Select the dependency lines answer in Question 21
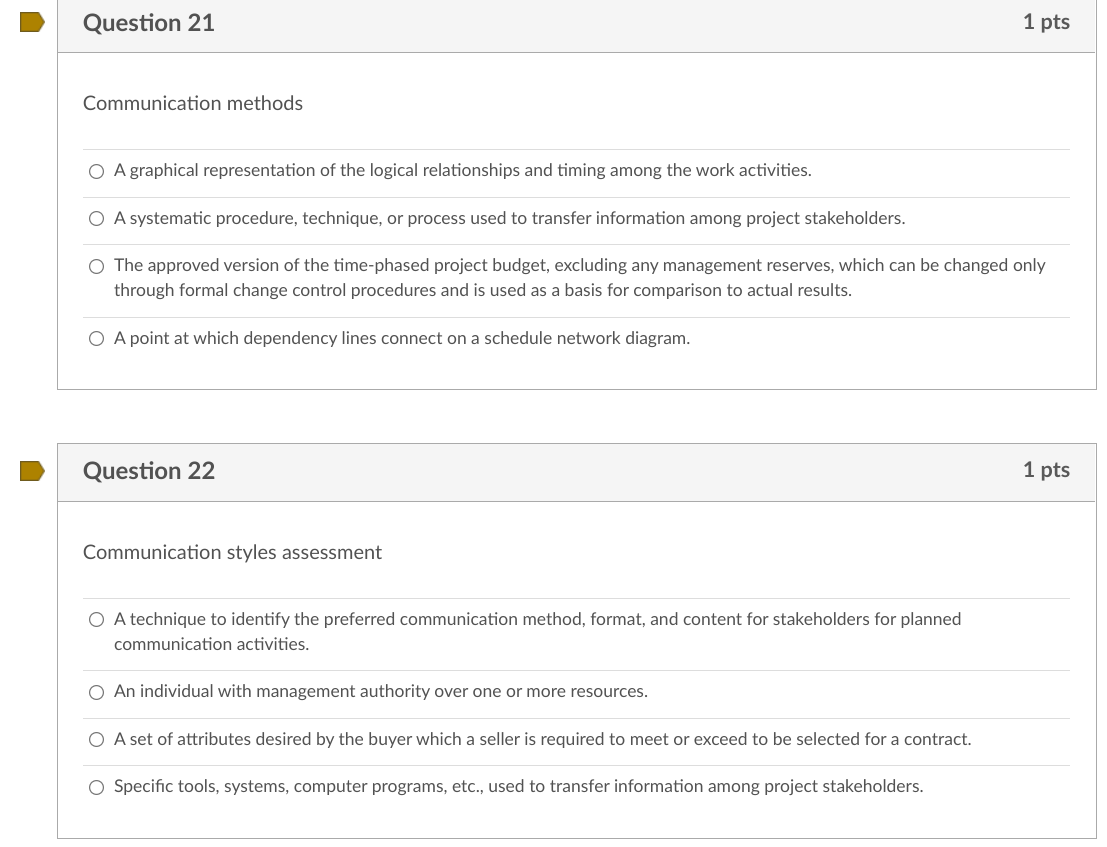Screen dimensions: 1107x847 click(x=96, y=339)
